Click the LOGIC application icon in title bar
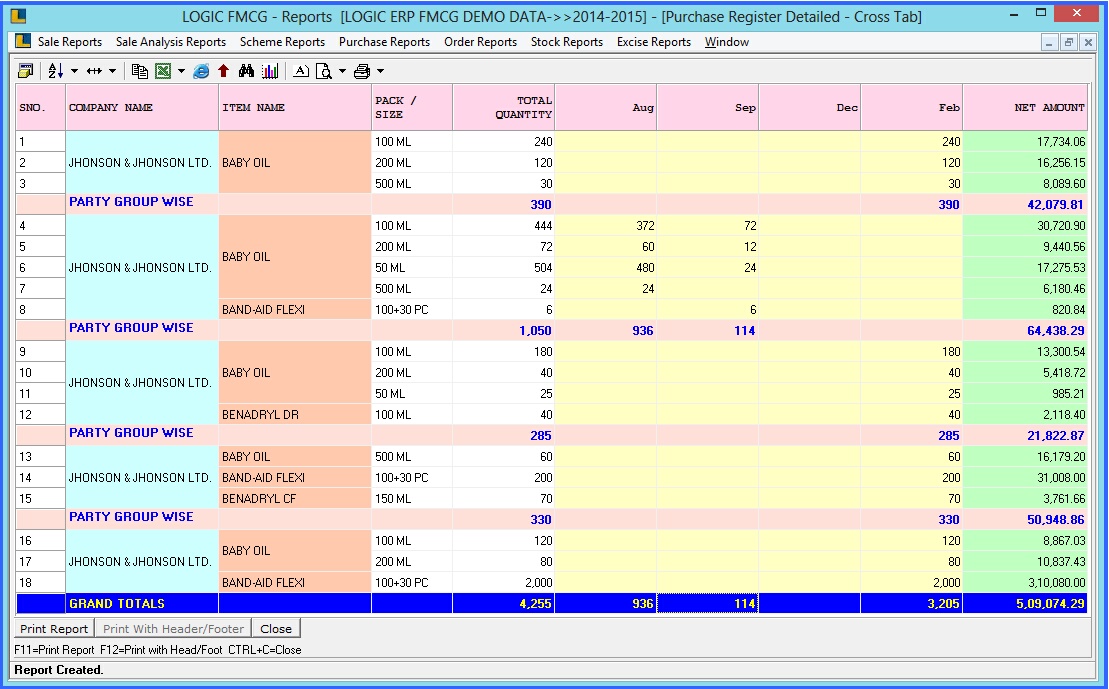Image resolution: width=1109 pixels, height=689 pixels. coord(18,16)
